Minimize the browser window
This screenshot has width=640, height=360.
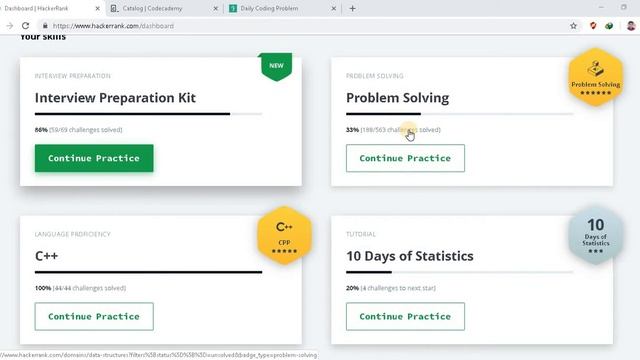coord(601,7)
